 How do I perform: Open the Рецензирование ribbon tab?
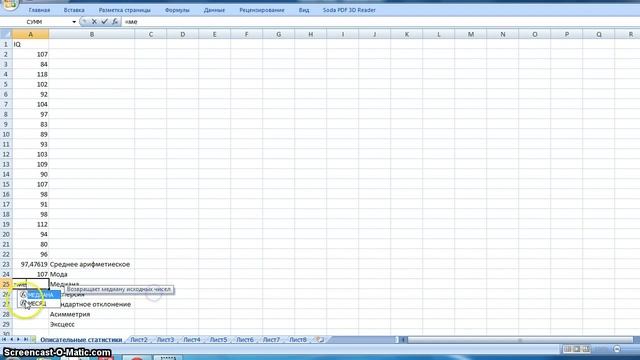pos(262,10)
